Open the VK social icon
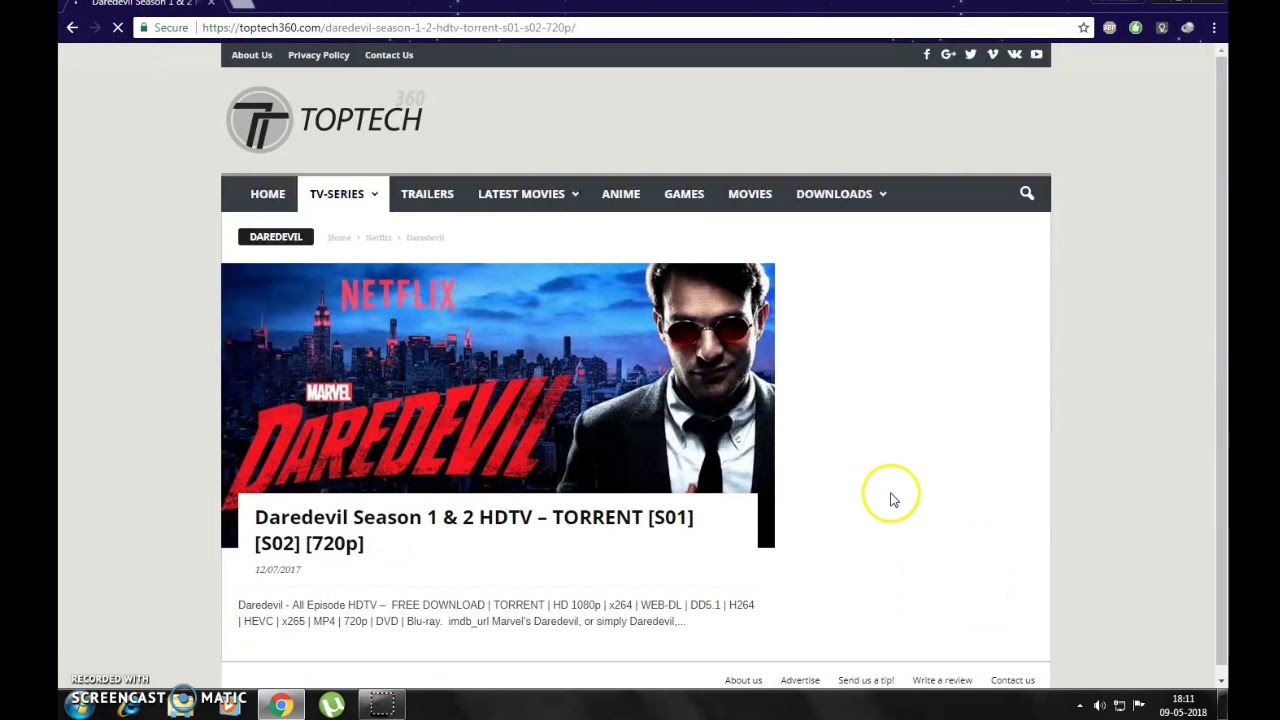Image resolution: width=1280 pixels, height=720 pixels. point(1014,55)
